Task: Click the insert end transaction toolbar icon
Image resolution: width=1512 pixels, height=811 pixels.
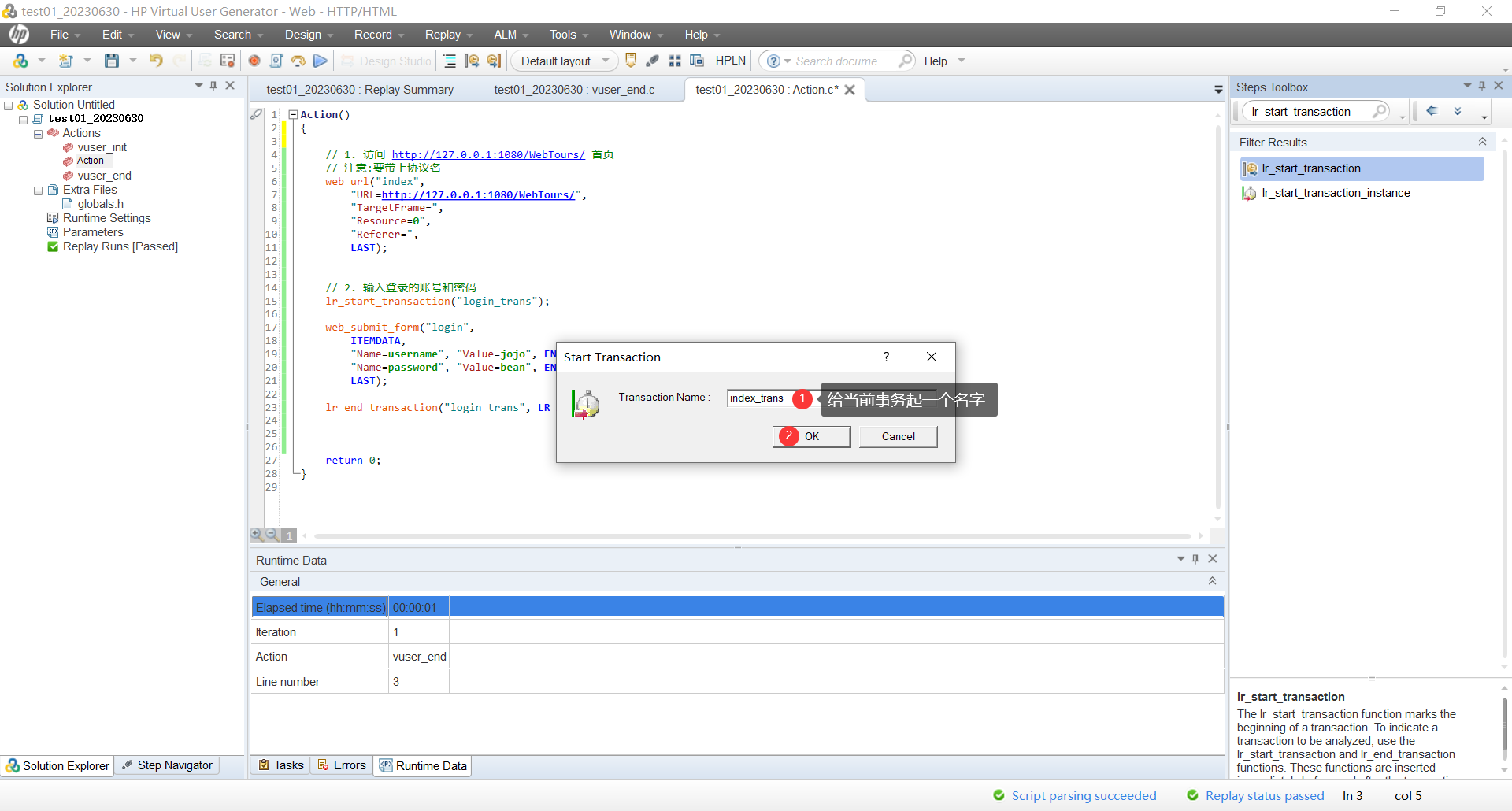Action: [494, 61]
